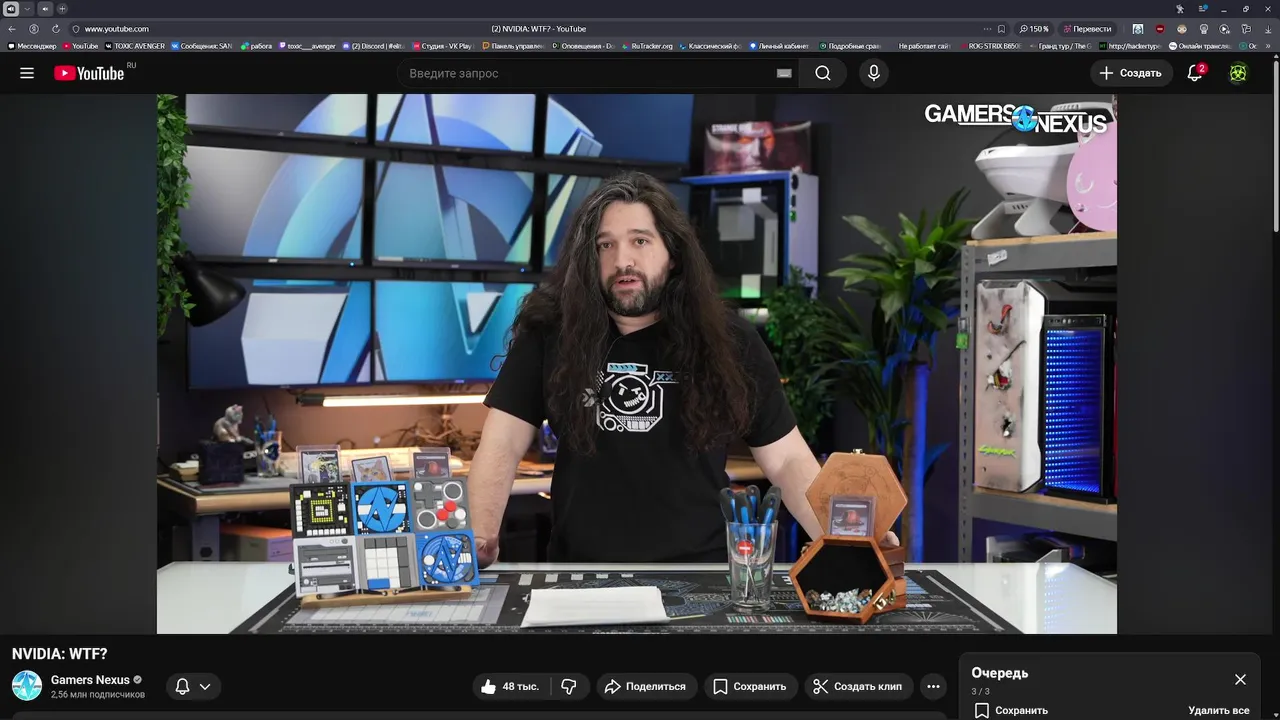Open the TOXIC AVENGER bookmark
The image size is (1280, 720).
click(135, 45)
